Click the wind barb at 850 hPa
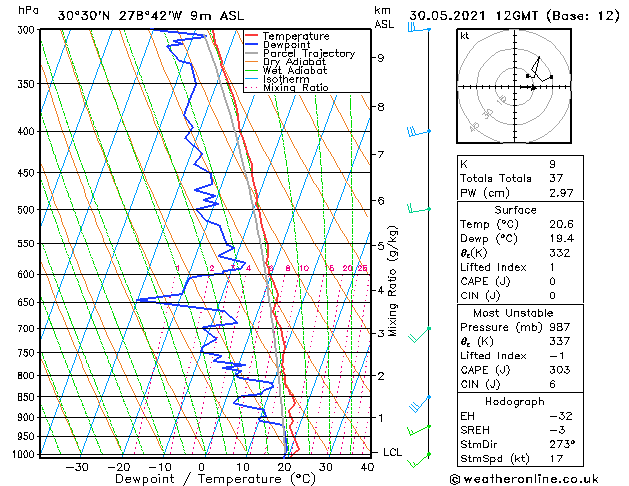Image resolution: width=629 pixels, height=486 pixels. [x=420, y=404]
